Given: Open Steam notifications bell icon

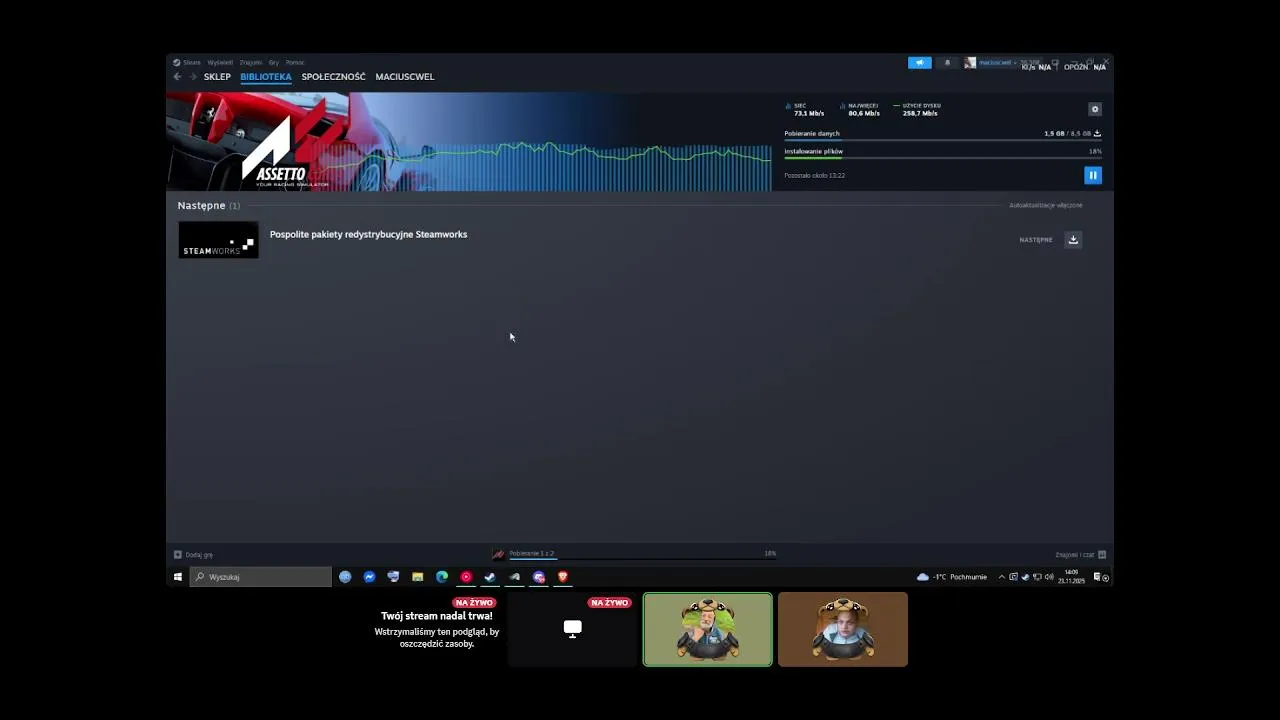Looking at the screenshot, I should (948, 63).
